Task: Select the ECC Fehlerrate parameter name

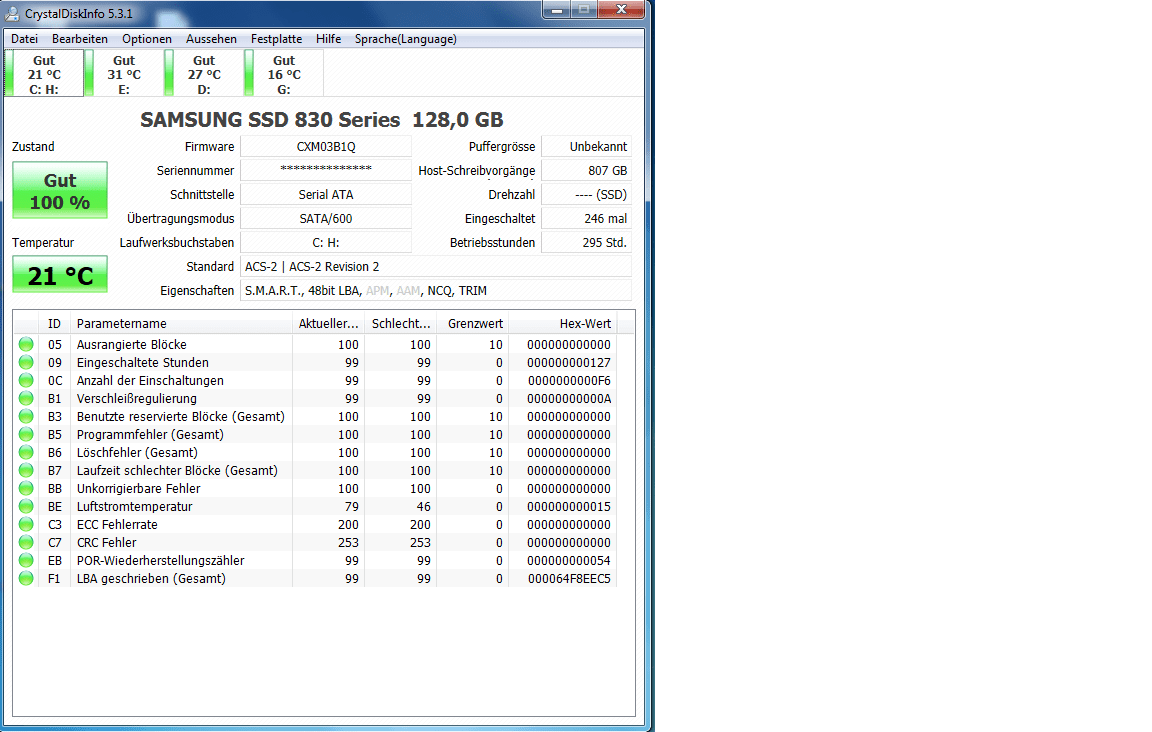Action: [x=117, y=524]
